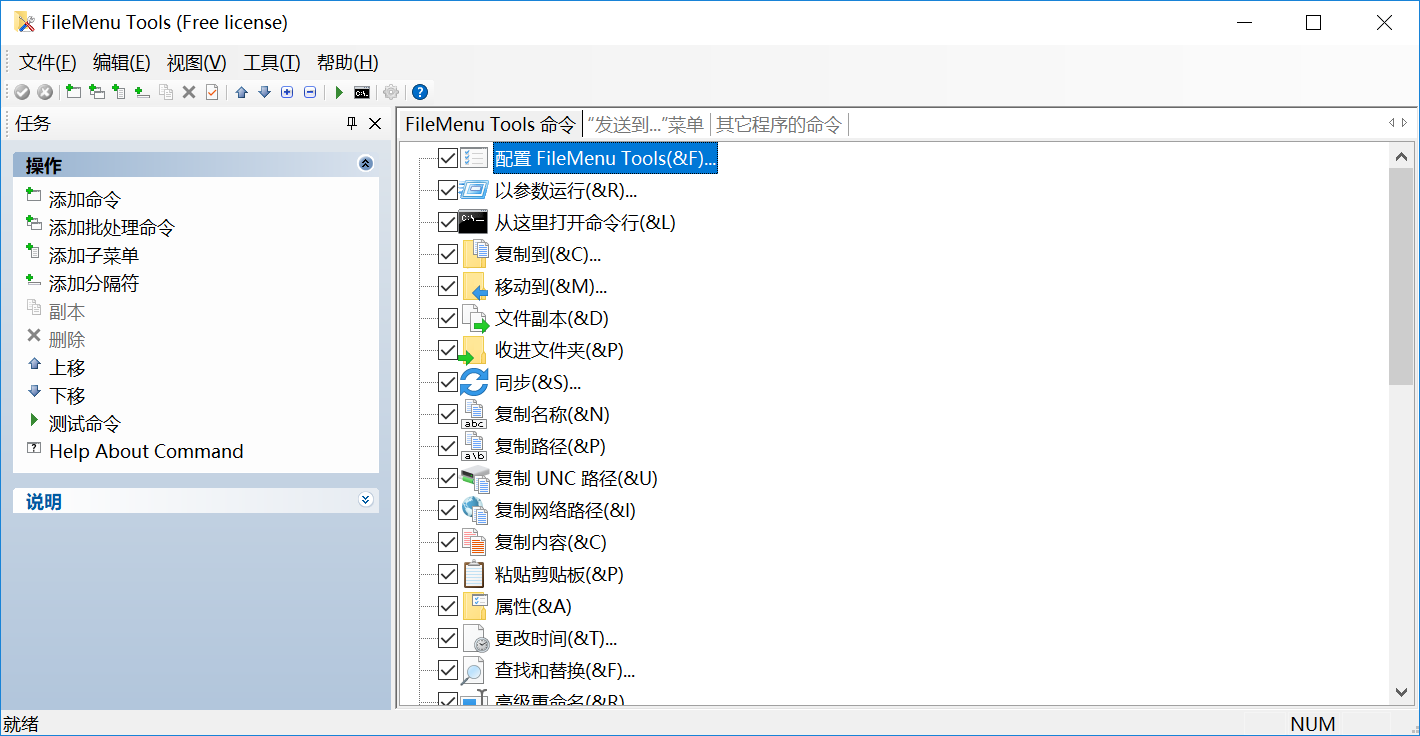Click the 添加批处理命令 link
This screenshot has width=1420, height=736.
(112, 228)
